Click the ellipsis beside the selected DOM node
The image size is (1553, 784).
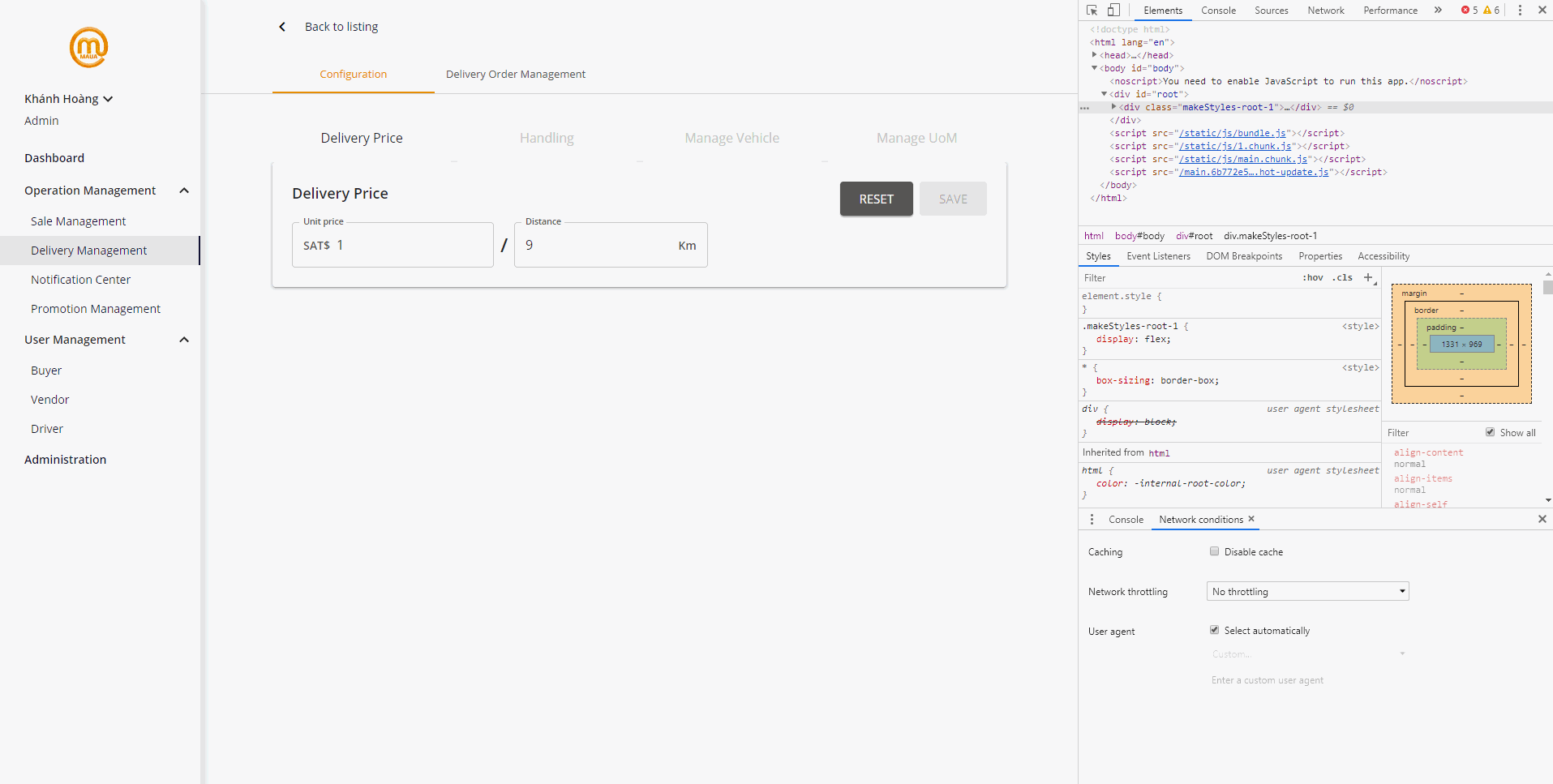(x=1085, y=108)
